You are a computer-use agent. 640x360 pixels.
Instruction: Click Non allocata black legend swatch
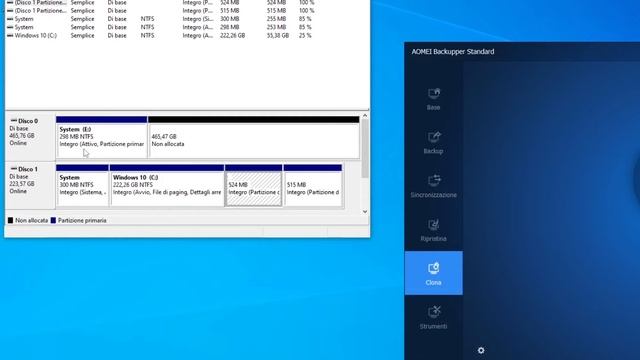[10, 220]
